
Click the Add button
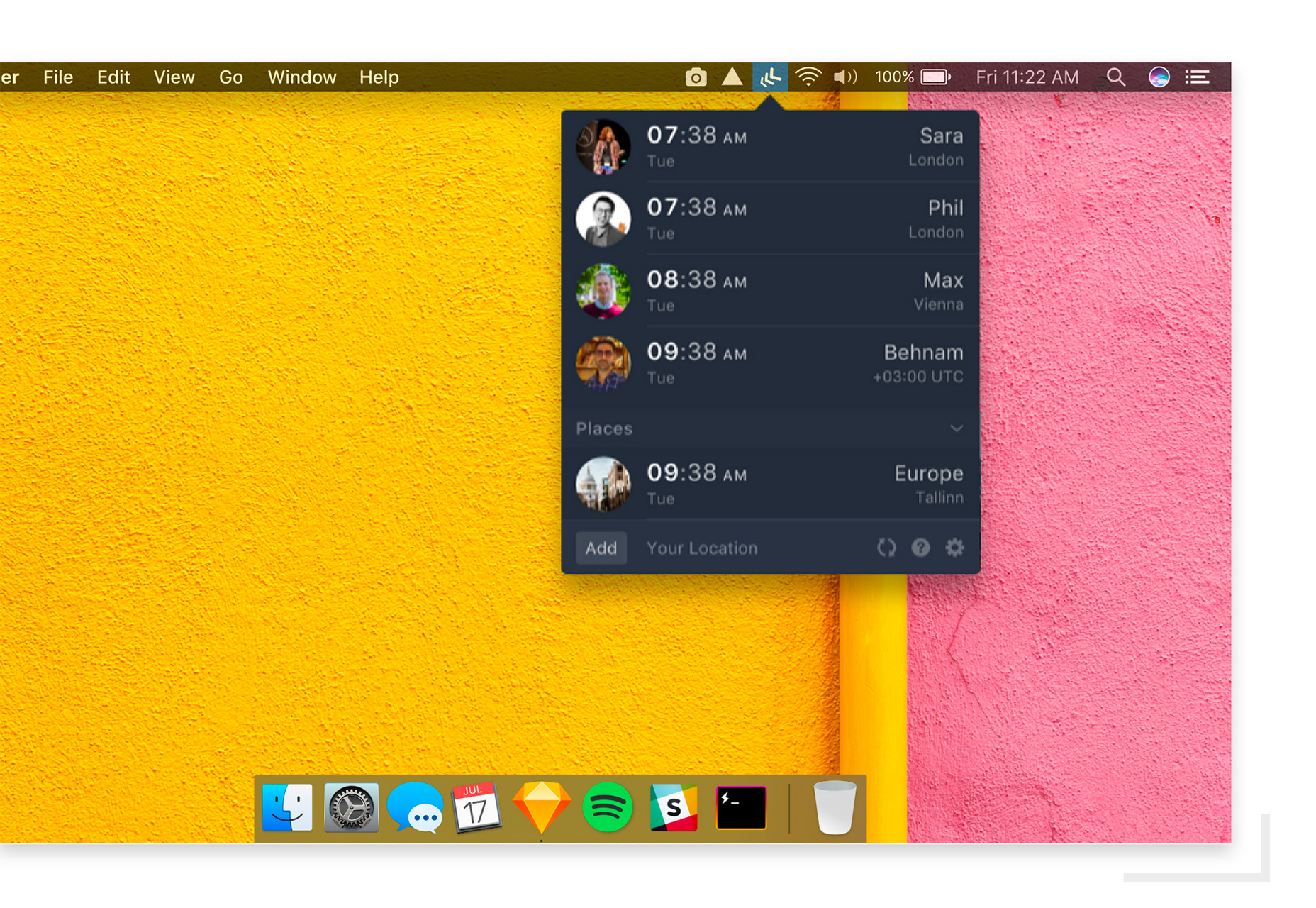(x=601, y=548)
